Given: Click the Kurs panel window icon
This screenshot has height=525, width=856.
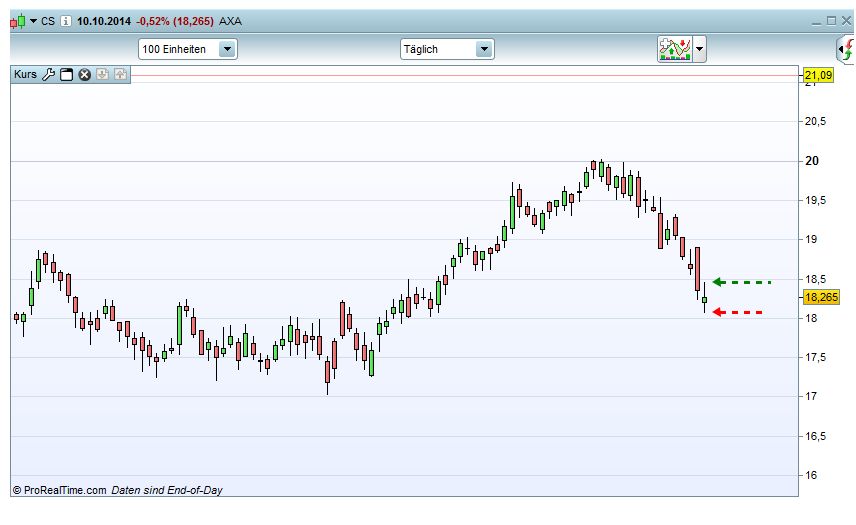Looking at the screenshot, I should coord(66,74).
